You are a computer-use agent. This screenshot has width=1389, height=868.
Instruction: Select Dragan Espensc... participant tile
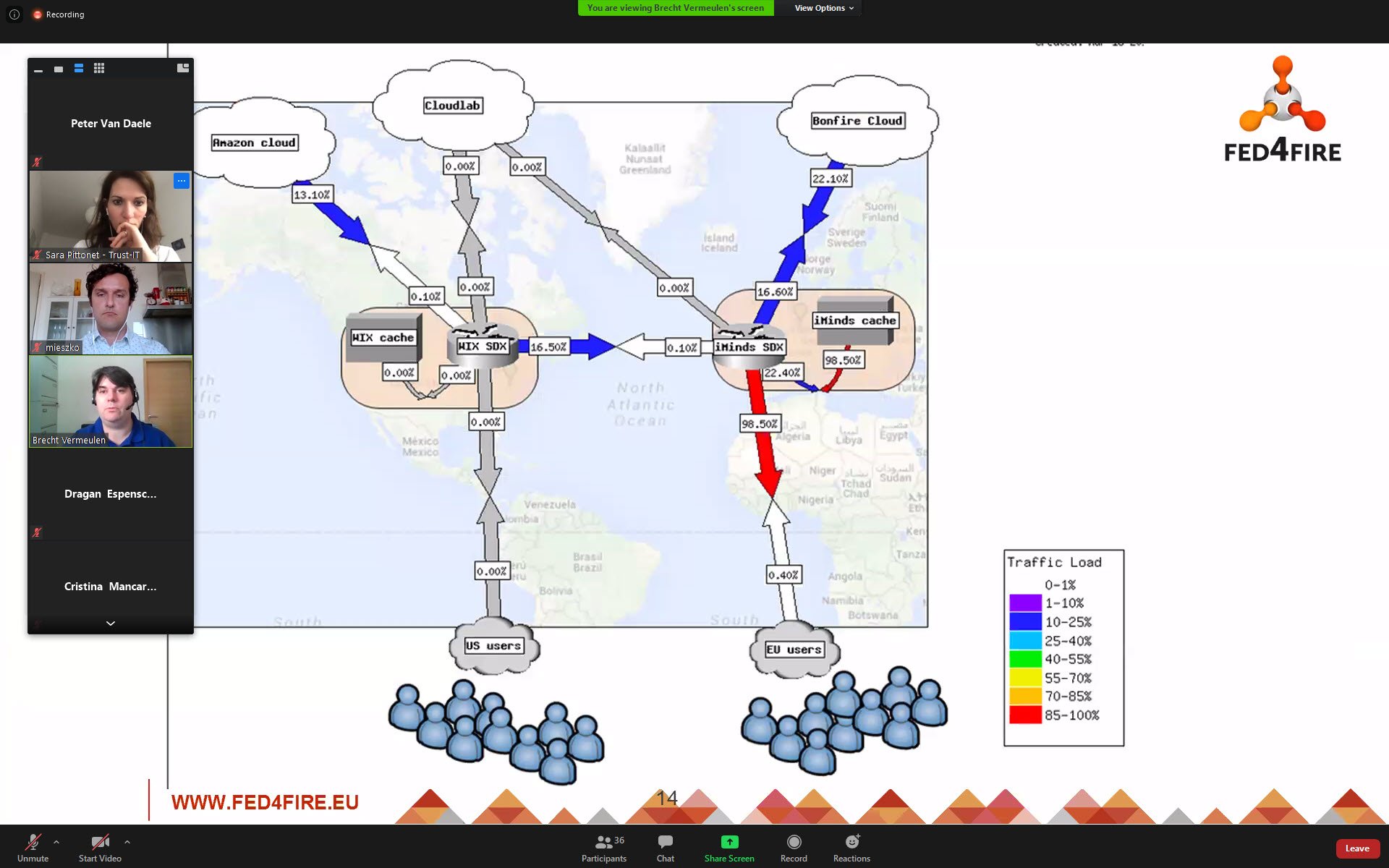pyautogui.click(x=111, y=494)
